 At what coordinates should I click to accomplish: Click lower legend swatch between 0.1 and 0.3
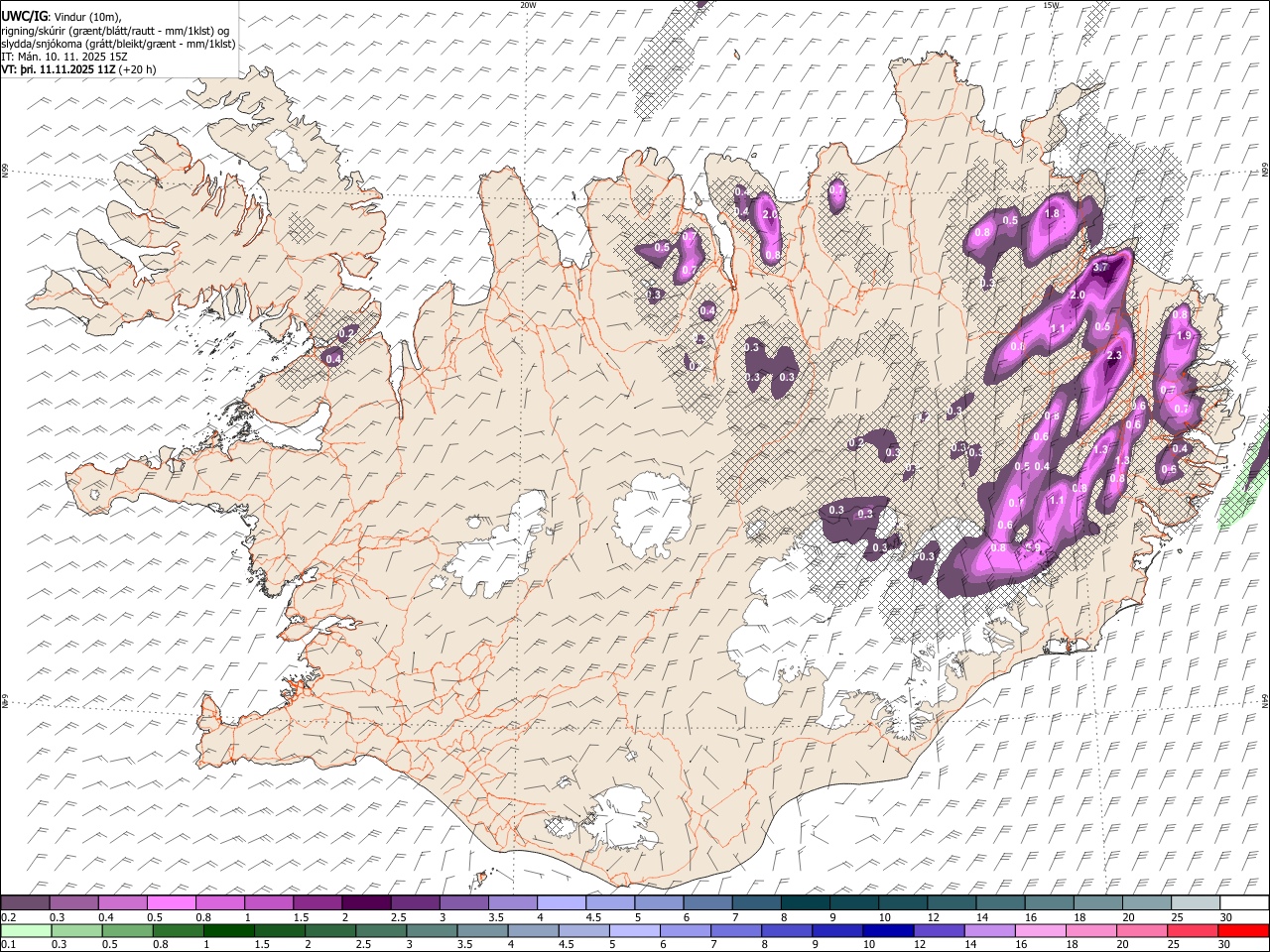tap(27, 930)
